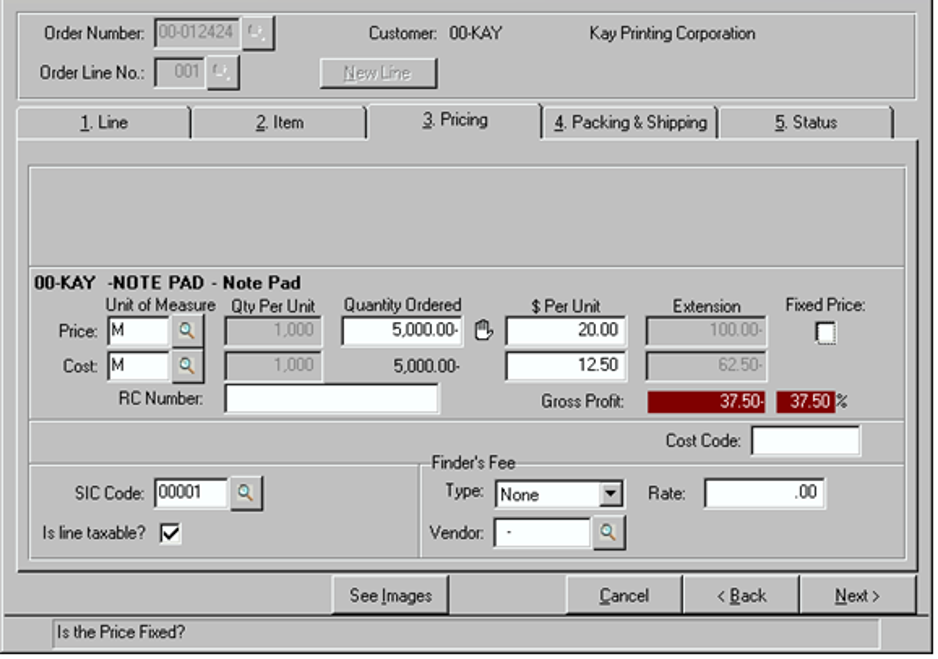
Task: Click the Order Line No. field
Action: 179,72
